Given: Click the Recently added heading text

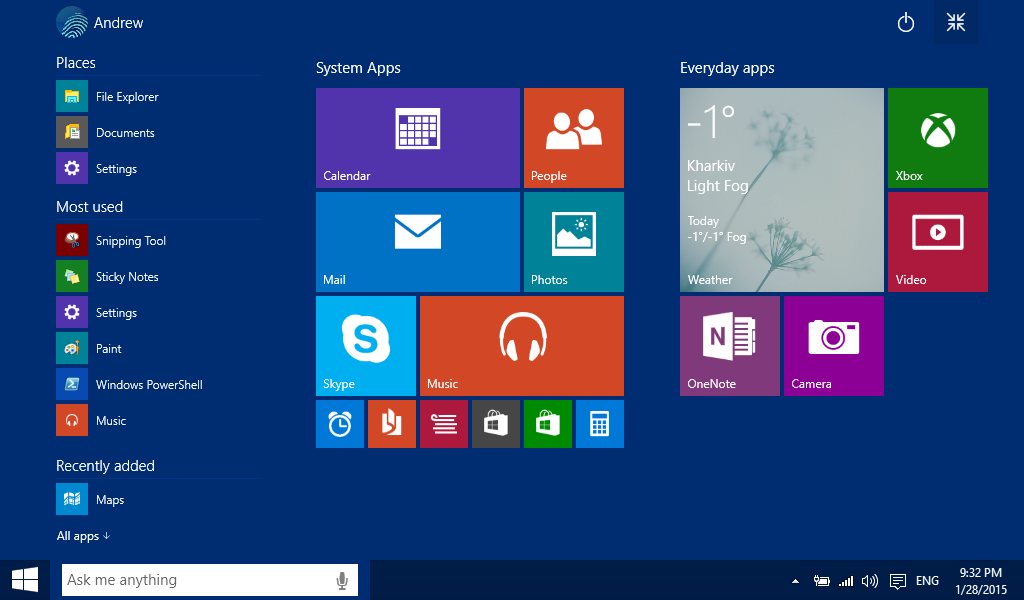Looking at the screenshot, I should click(x=105, y=466).
